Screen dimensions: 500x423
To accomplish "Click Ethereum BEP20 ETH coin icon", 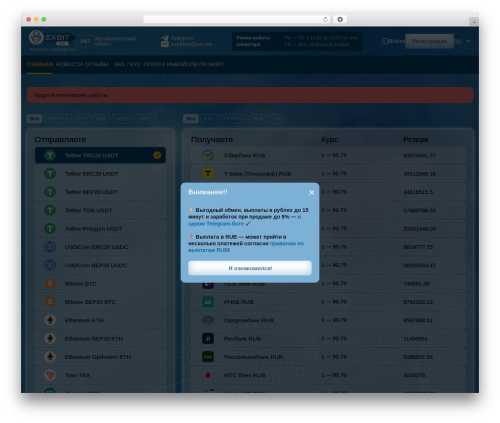I will (50, 339).
